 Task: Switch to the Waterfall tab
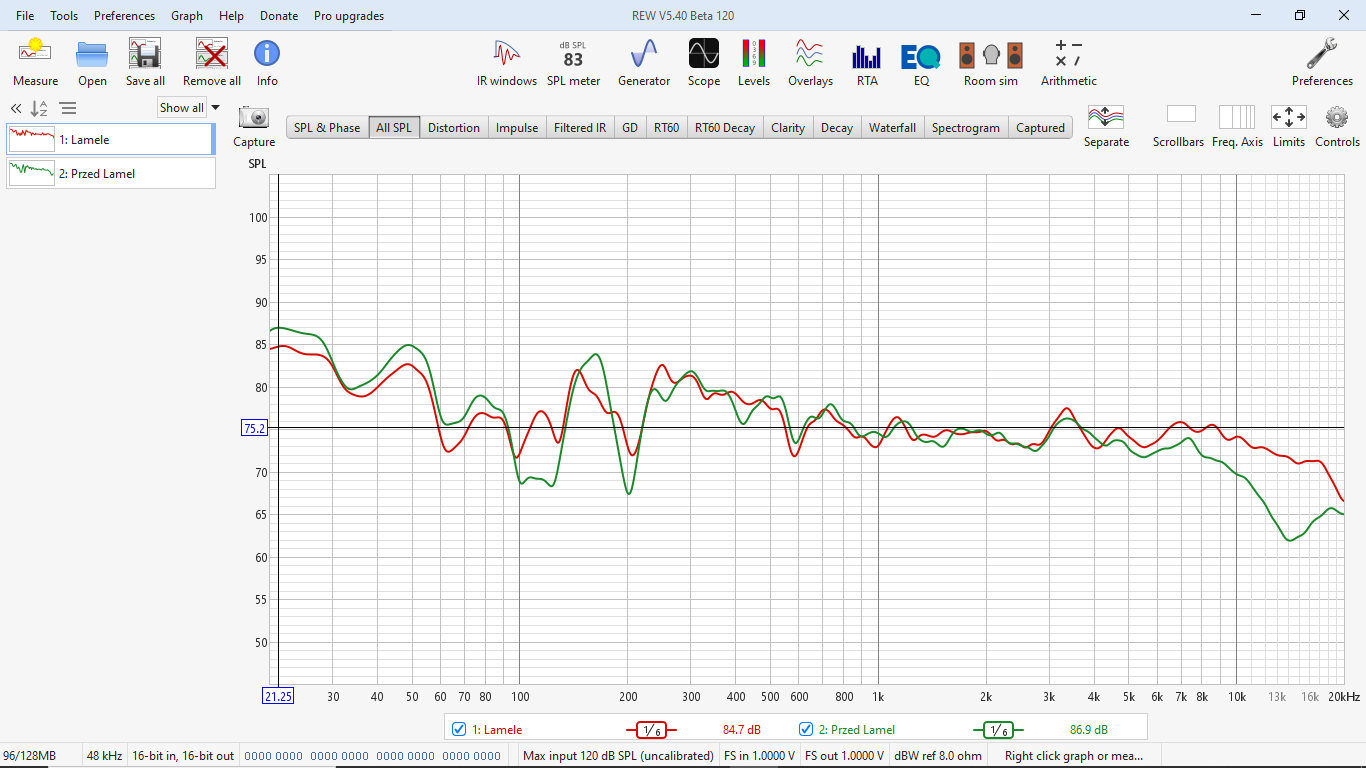891,127
